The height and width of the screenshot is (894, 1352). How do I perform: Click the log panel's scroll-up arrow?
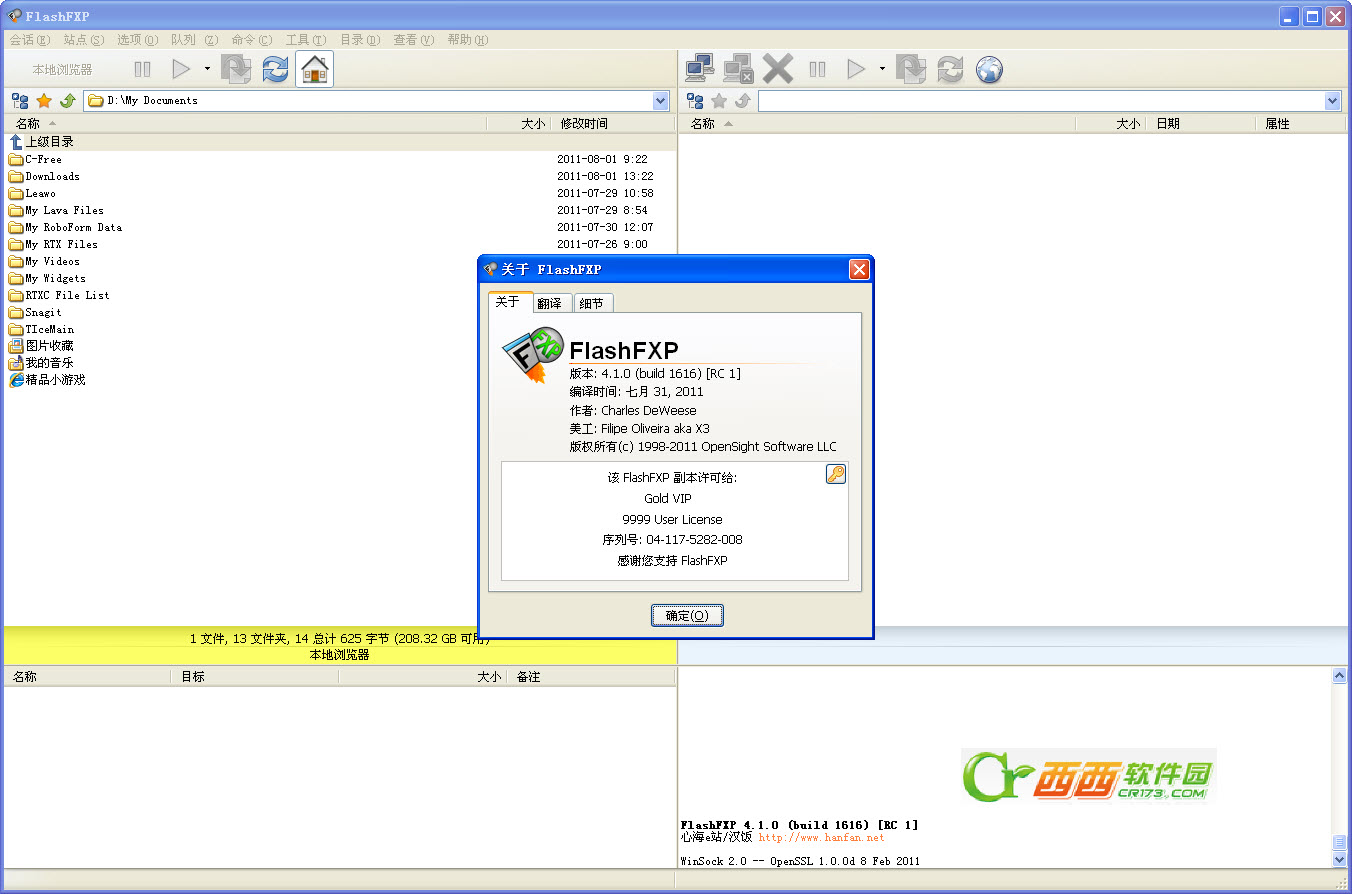point(1340,676)
